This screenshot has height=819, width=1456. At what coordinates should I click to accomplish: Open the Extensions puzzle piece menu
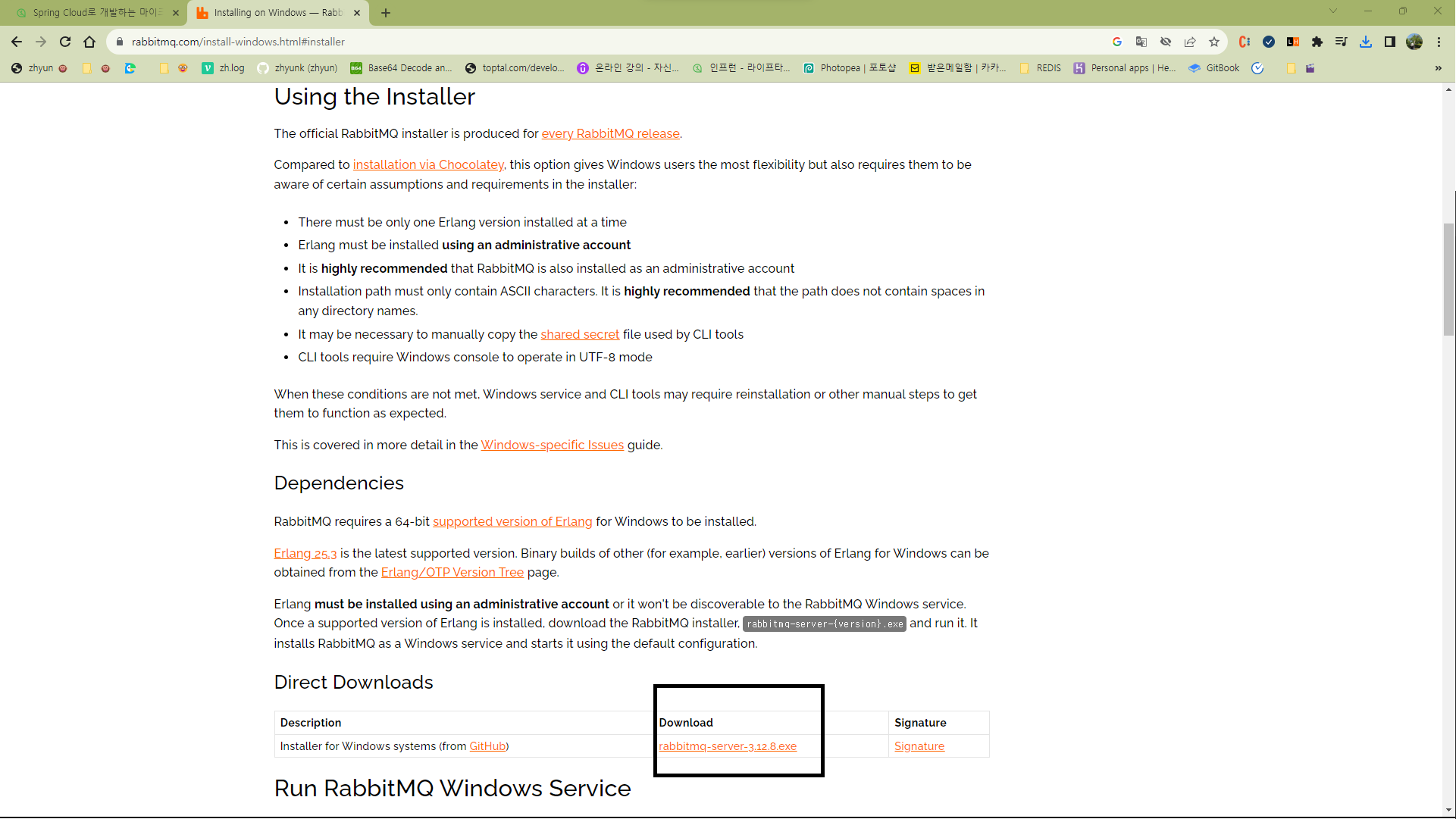click(x=1317, y=42)
